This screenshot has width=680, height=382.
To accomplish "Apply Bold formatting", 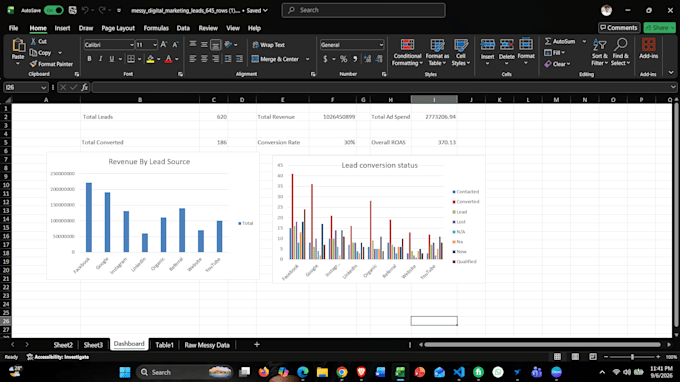I will coord(89,59).
